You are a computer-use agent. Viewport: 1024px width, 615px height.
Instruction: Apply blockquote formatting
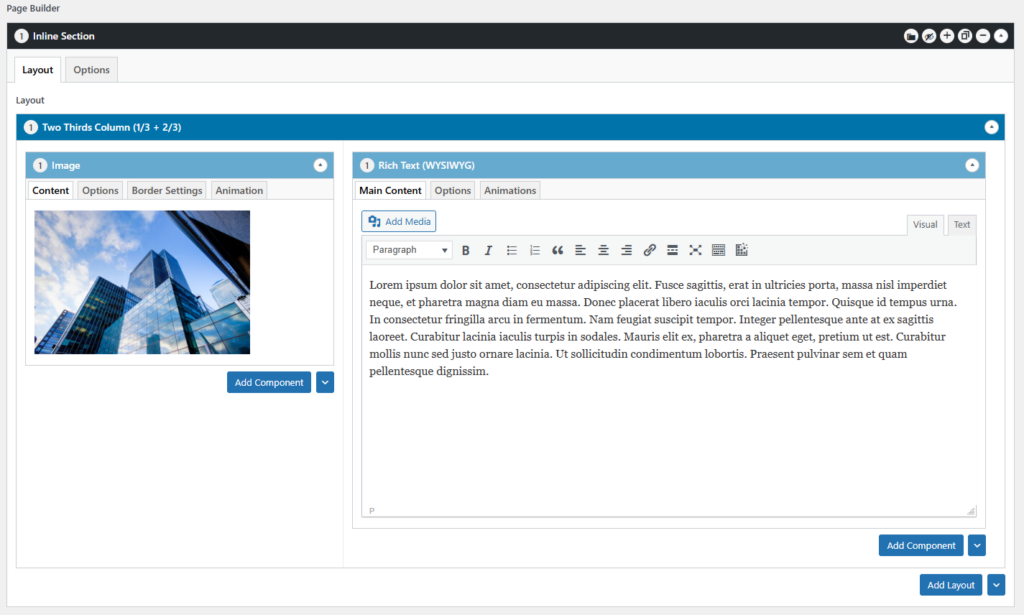(x=557, y=250)
